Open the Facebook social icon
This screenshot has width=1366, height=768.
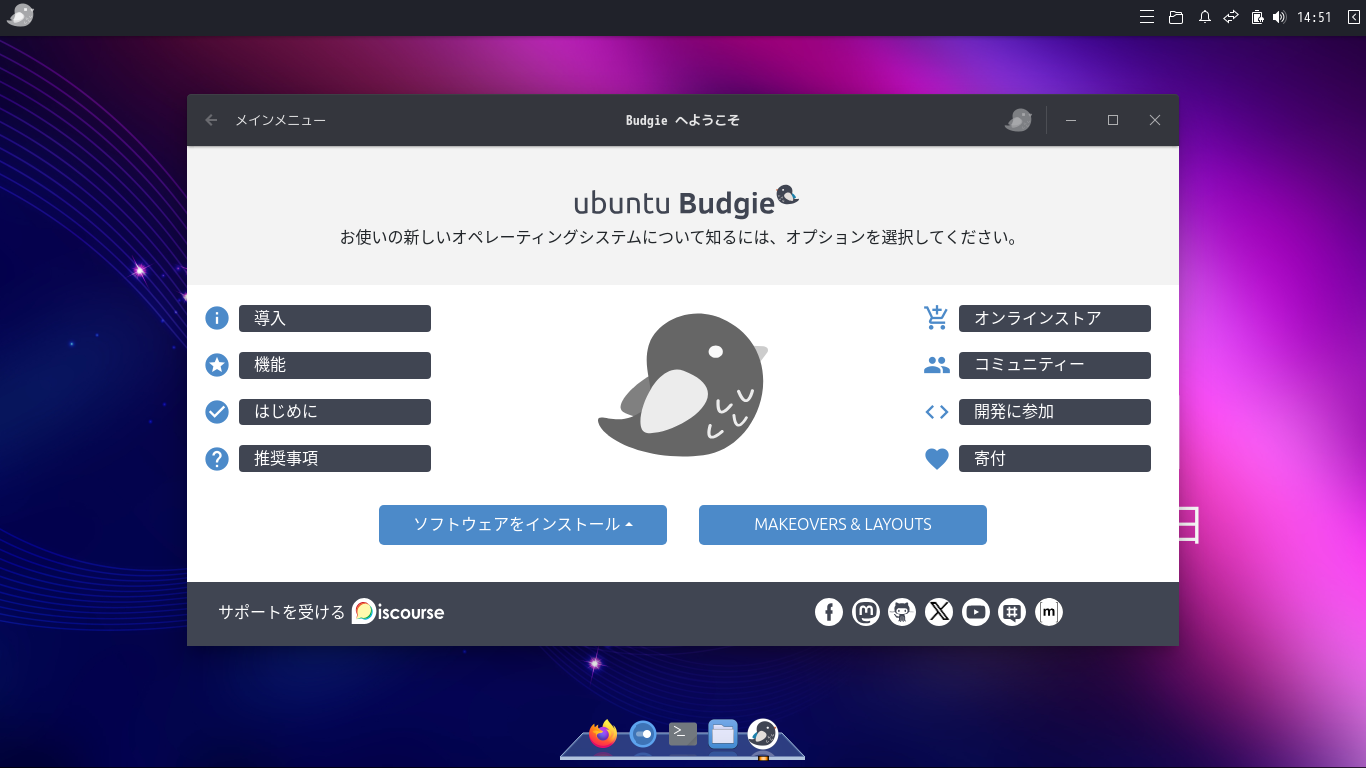(x=829, y=612)
